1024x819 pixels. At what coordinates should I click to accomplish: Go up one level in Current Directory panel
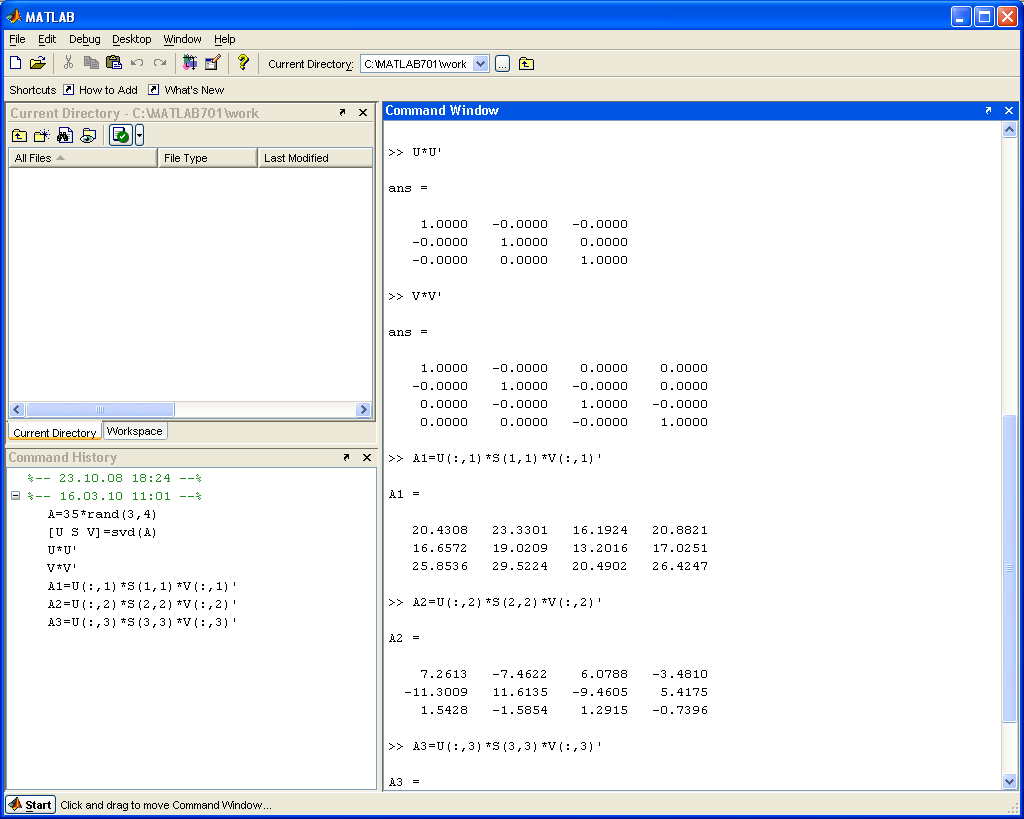tap(20, 136)
